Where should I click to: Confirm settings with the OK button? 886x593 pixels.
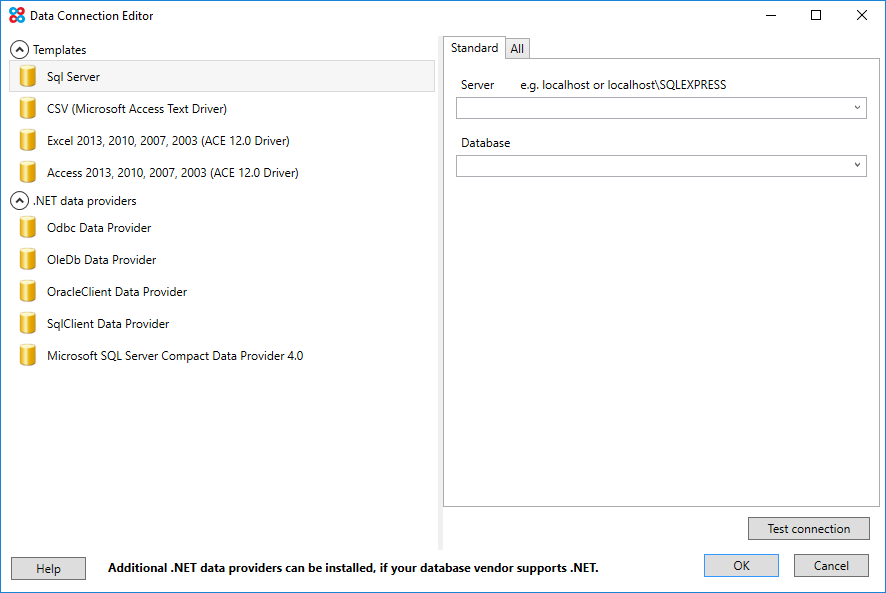[x=741, y=565]
